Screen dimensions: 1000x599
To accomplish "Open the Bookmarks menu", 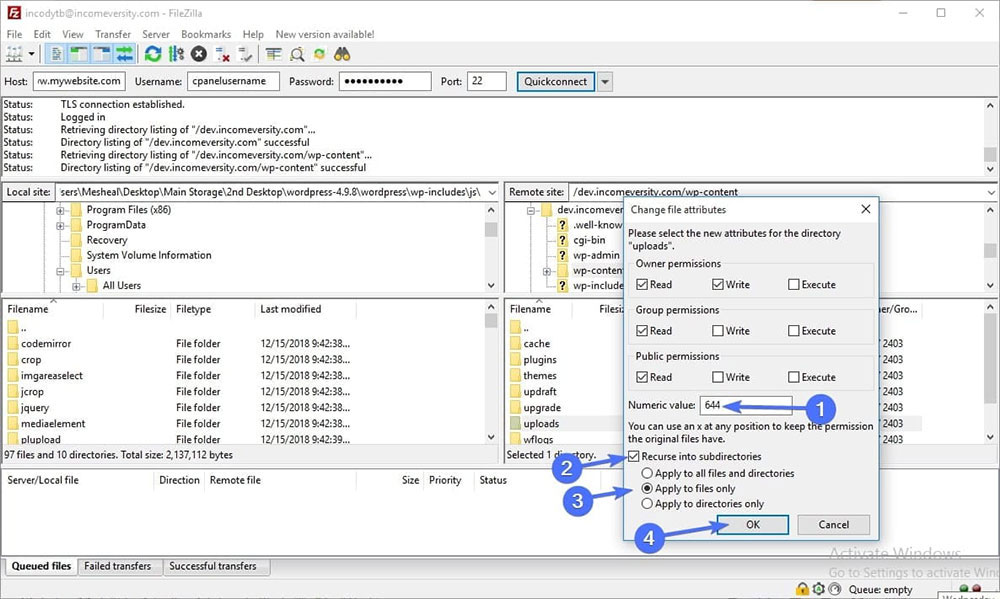I will point(206,34).
